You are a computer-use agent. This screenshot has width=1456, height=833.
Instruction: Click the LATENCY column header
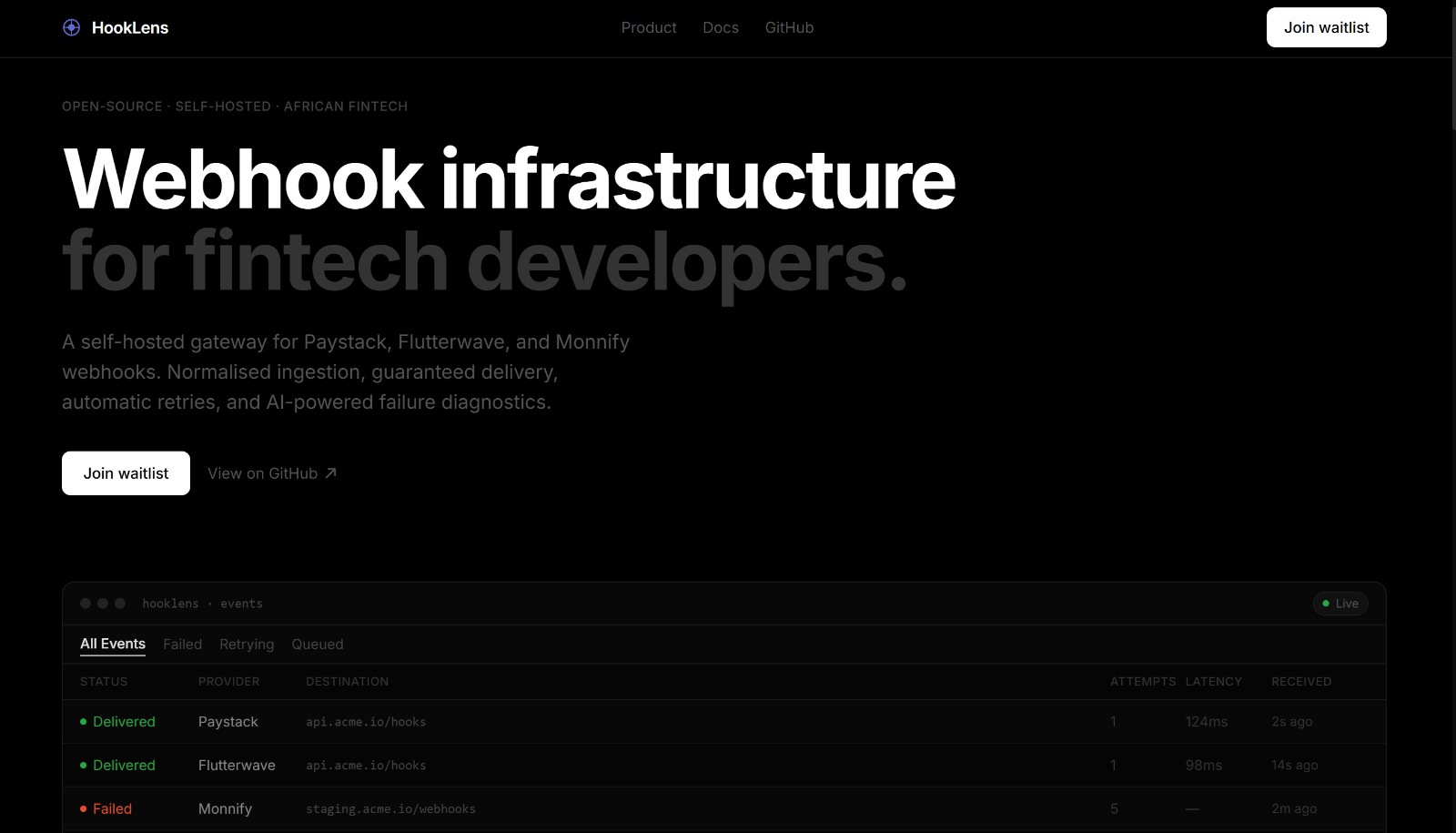pyautogui.click(x=1213, y=681)
